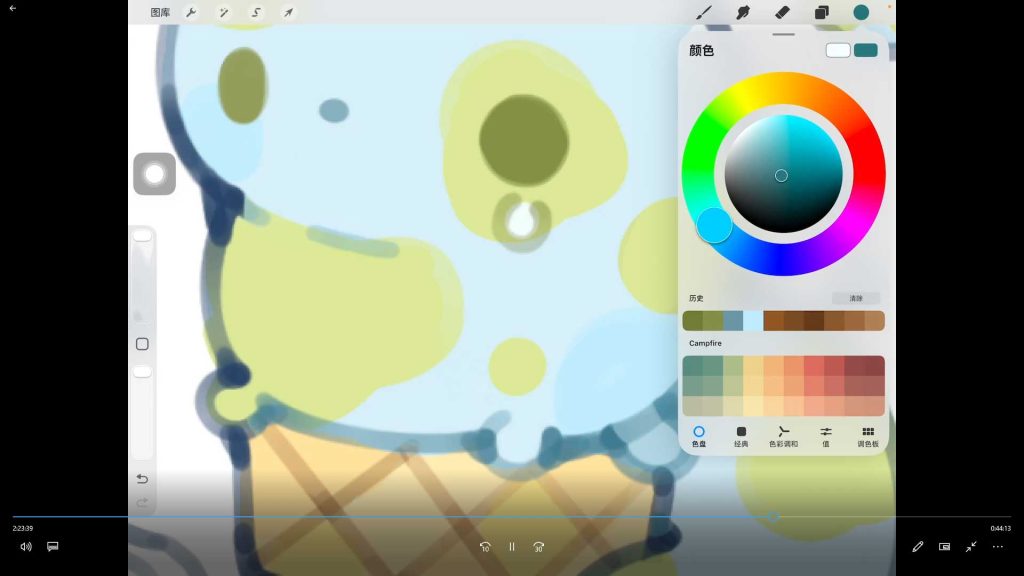Skip back 10 seconds

pos(485,547)
